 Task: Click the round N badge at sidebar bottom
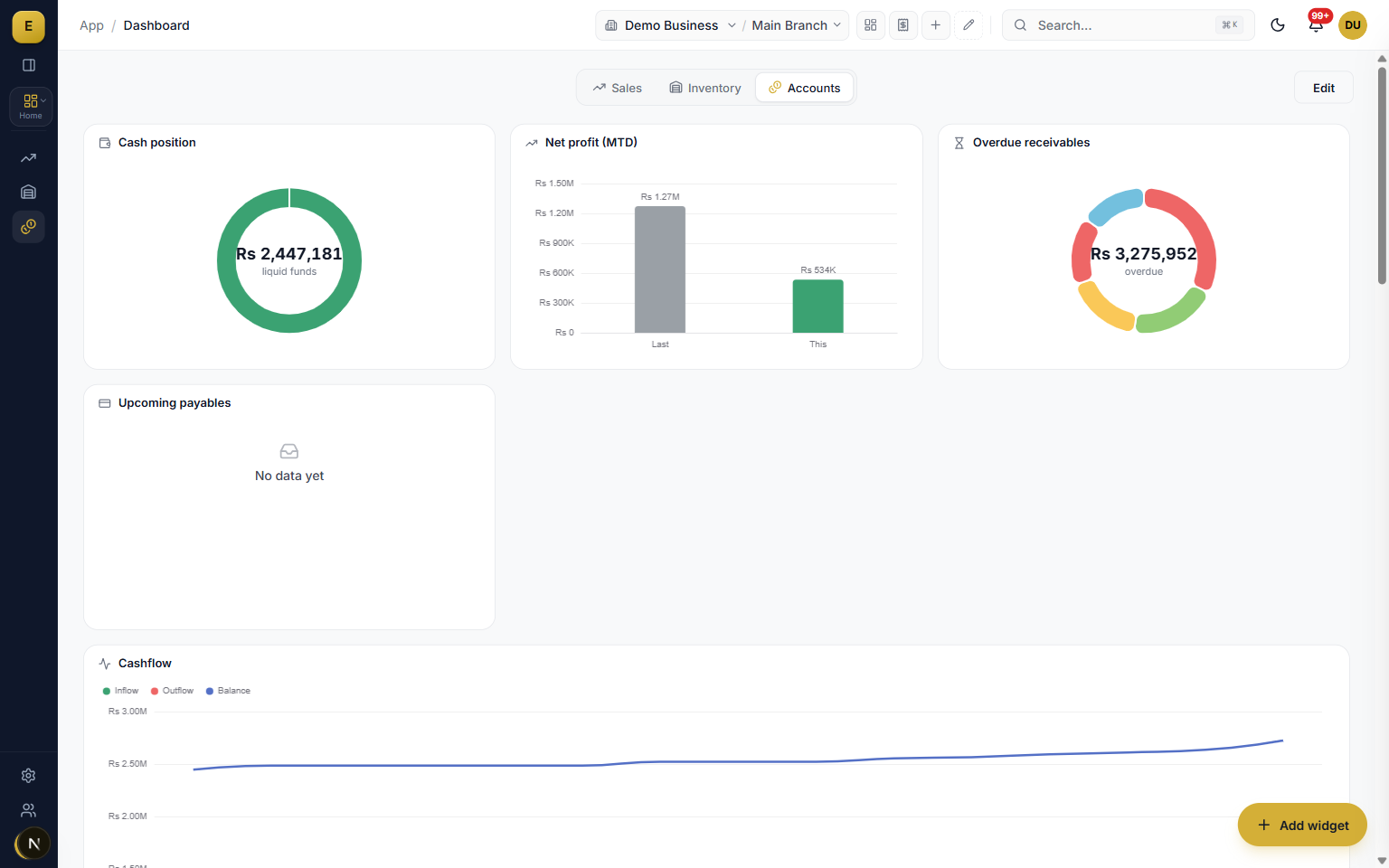tap(33, 844)
